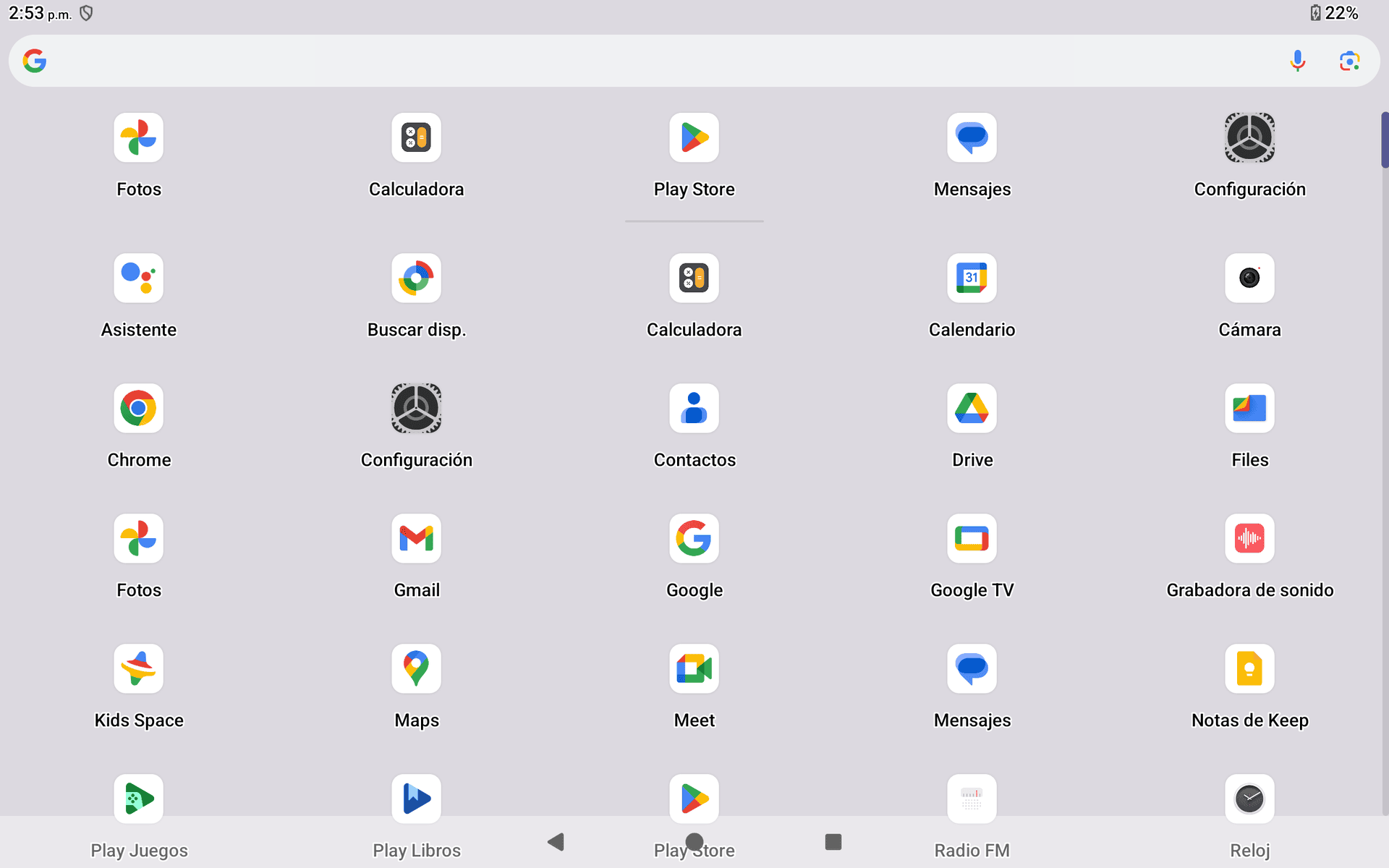
Task: Launch Google Chrome
Action: point(138,409)
